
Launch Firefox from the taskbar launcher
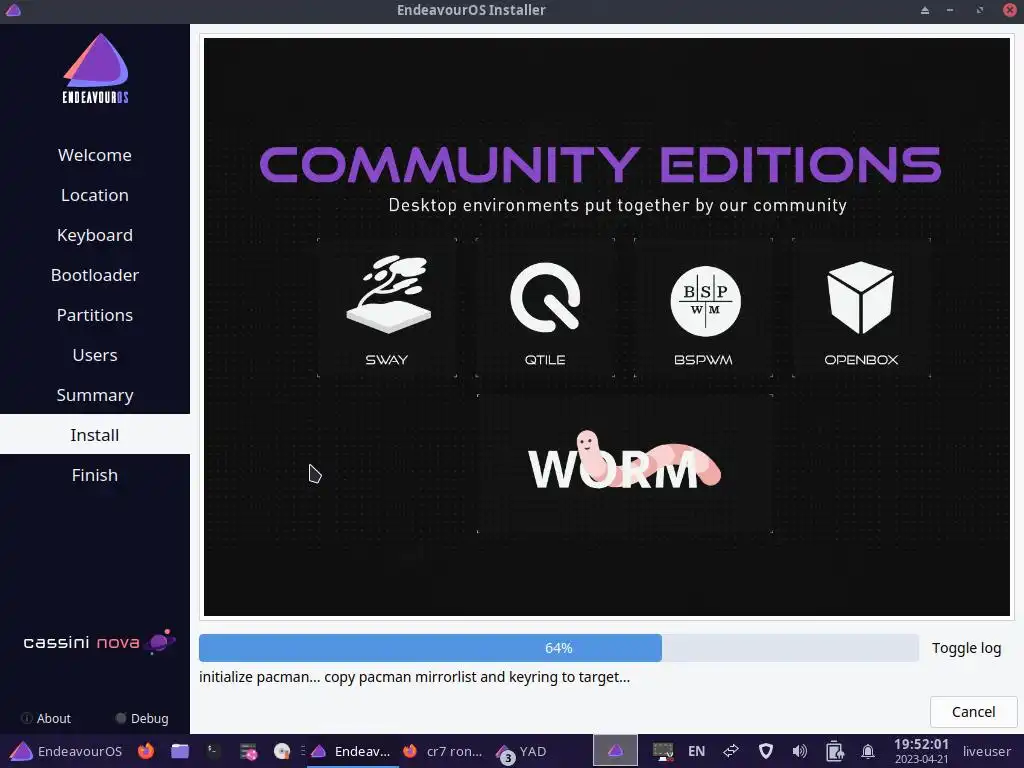coord(146,751)
